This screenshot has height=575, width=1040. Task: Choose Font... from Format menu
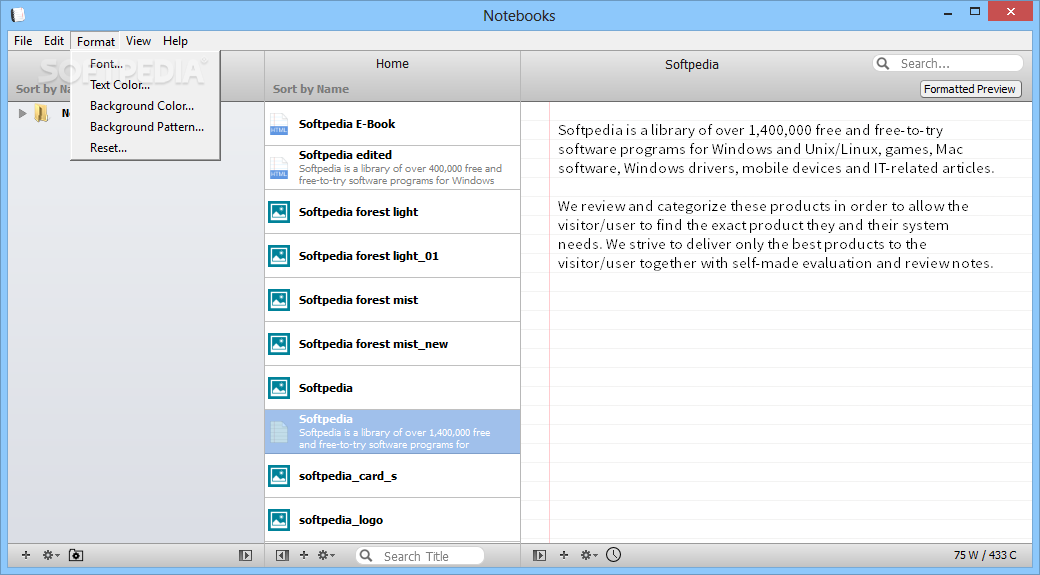coord(145,64)
